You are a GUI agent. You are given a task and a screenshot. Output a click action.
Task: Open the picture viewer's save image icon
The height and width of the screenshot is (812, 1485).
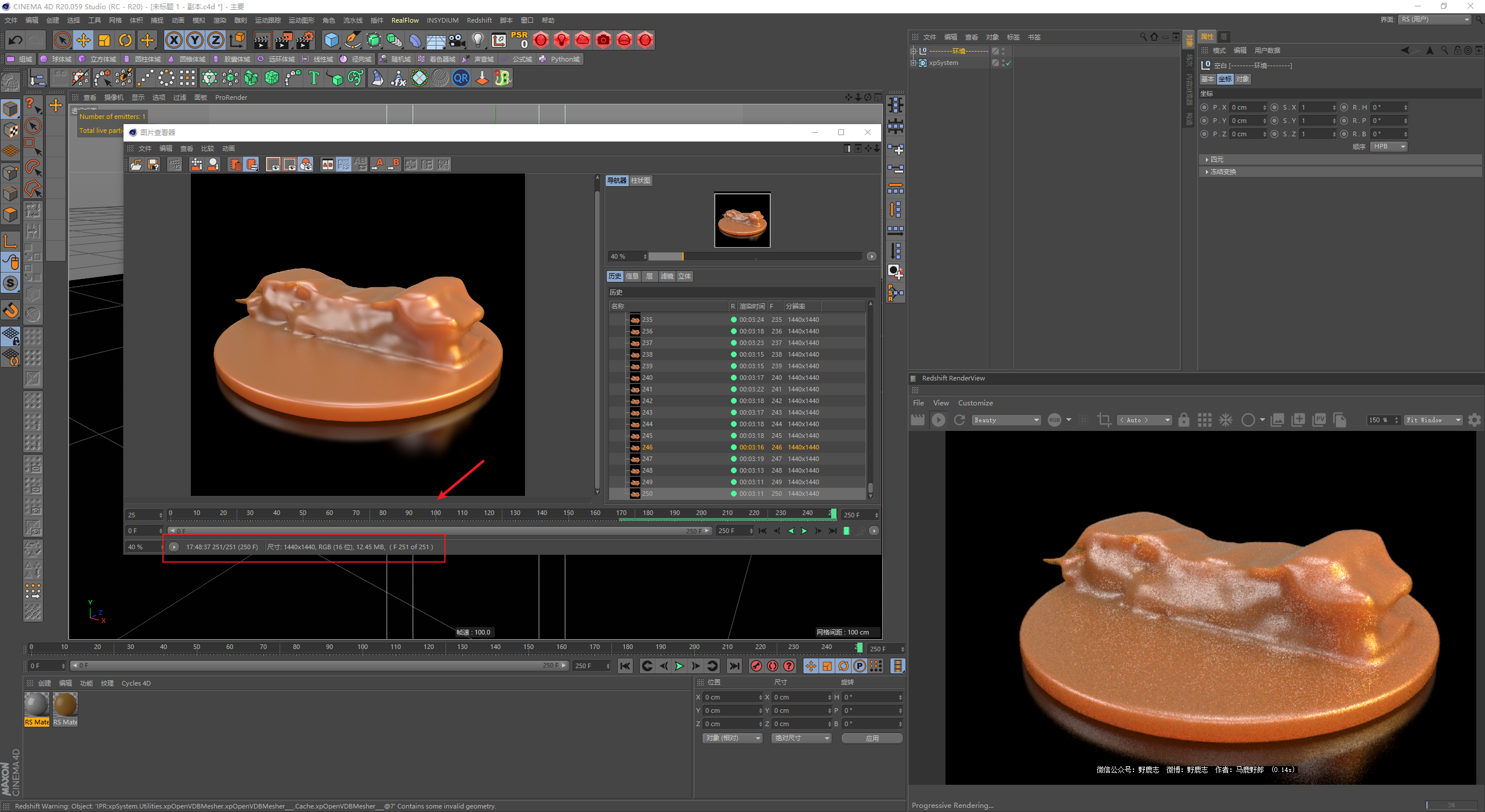(153, 165)
